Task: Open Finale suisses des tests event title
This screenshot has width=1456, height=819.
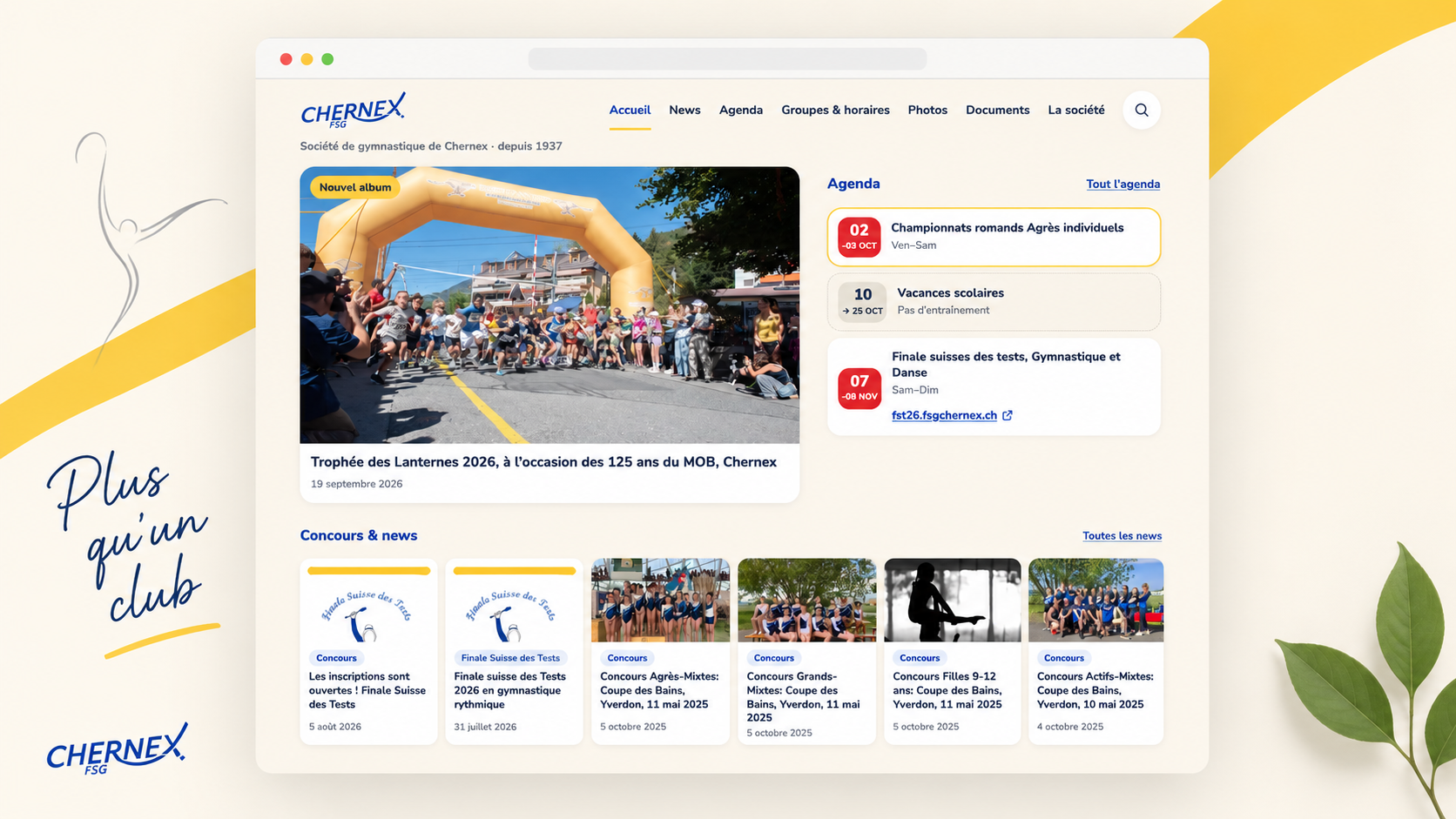Action: point(1006,365)
